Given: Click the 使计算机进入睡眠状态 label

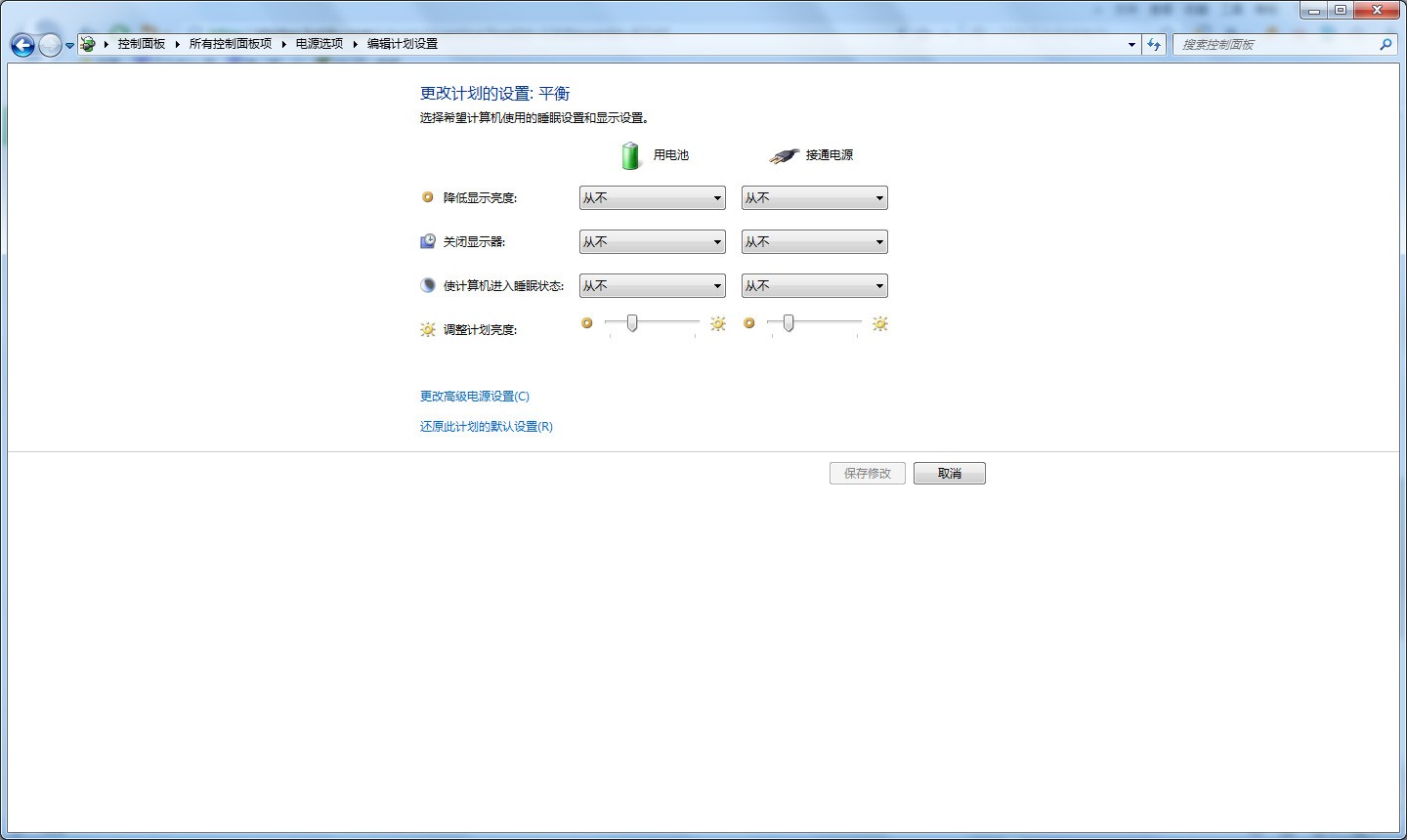Looking at the screenshot, I should coord(504,286).
